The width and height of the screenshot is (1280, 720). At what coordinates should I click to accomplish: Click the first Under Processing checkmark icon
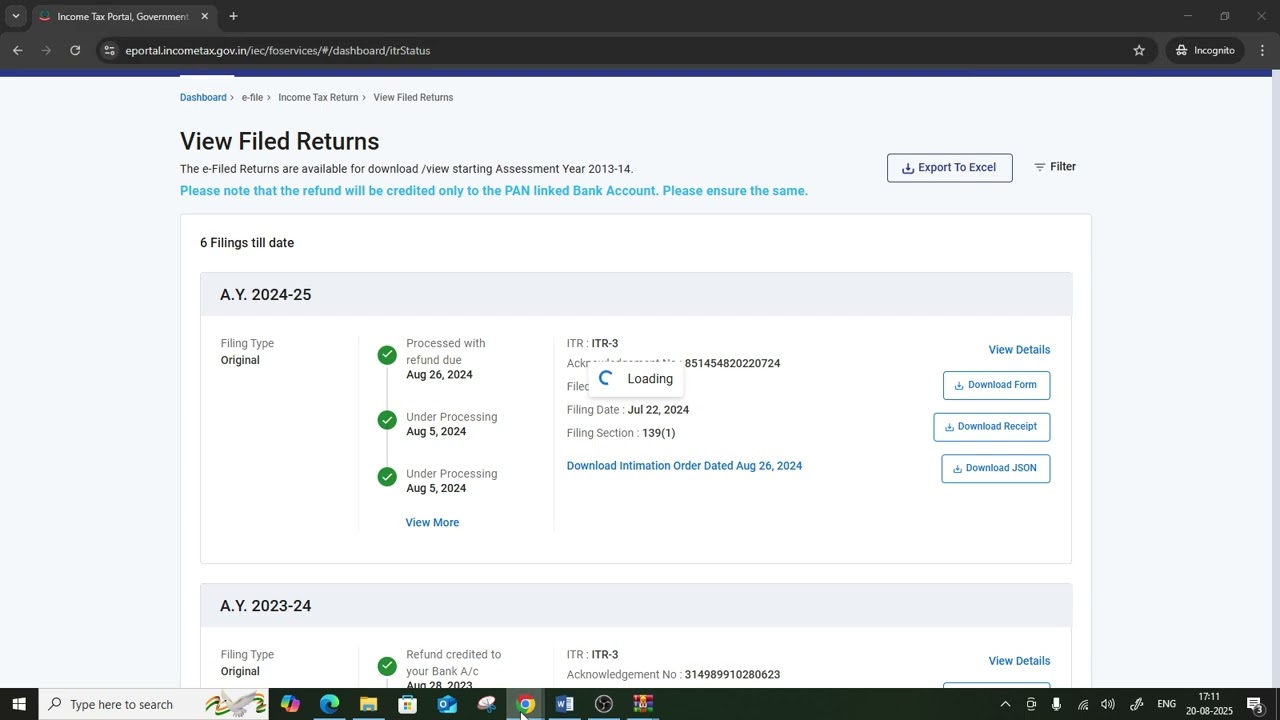pyautogui.click(x=387, y=420)
